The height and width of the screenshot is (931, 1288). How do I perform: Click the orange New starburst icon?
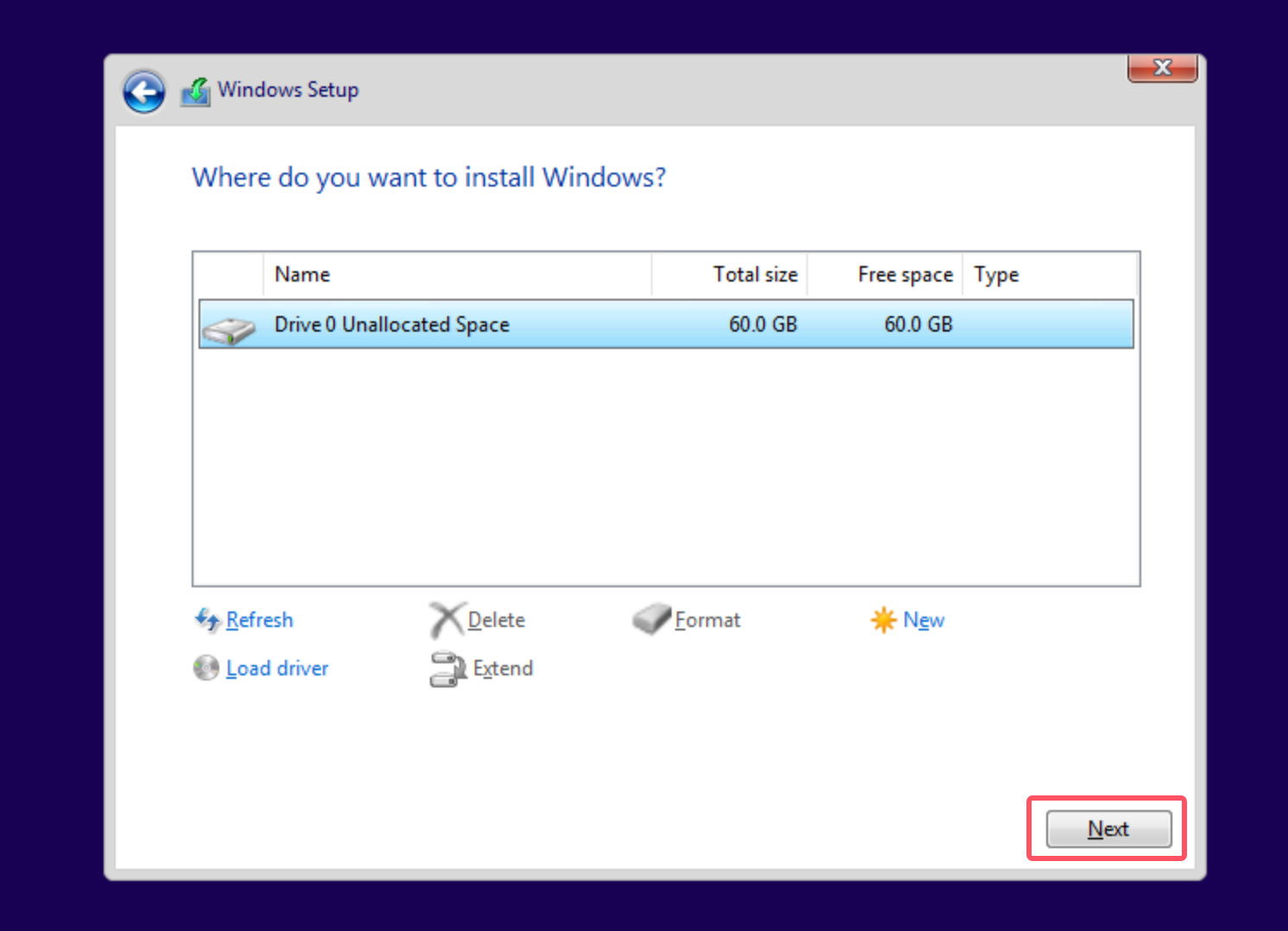pyautogui.click(x=883, y=619)
